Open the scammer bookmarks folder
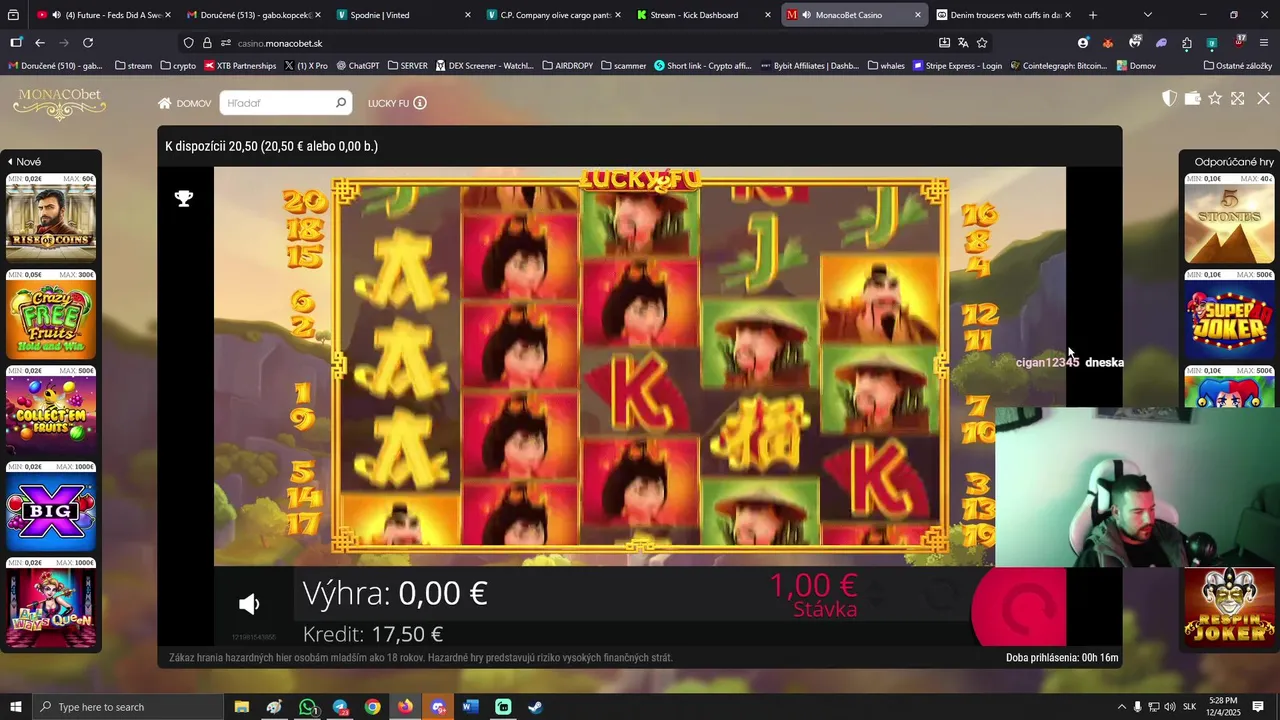Viewport: 1280px width, 720px height. [x=622, y=66]
